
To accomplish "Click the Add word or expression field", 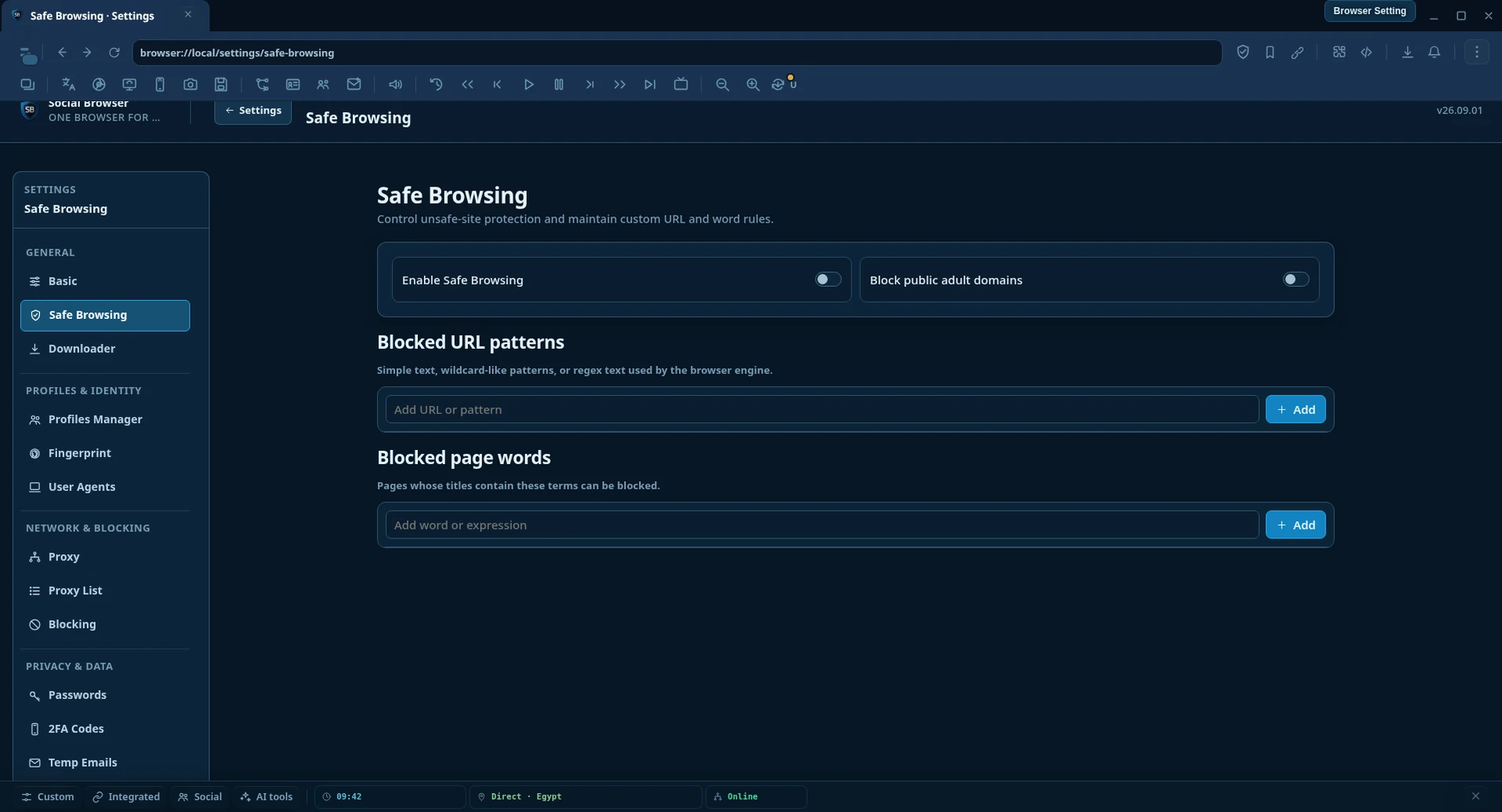I will 822,525.
